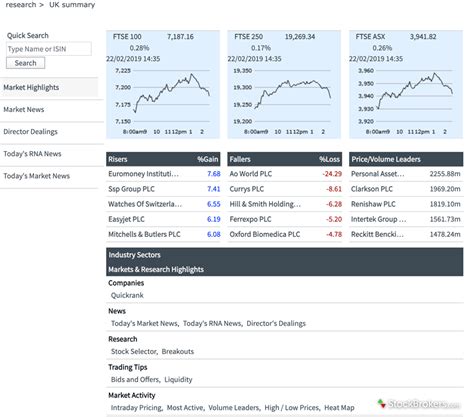Select Ferrexpo PLC in Fallers
This screenshot has width=474, height=417.
click(x=250, y=219)
